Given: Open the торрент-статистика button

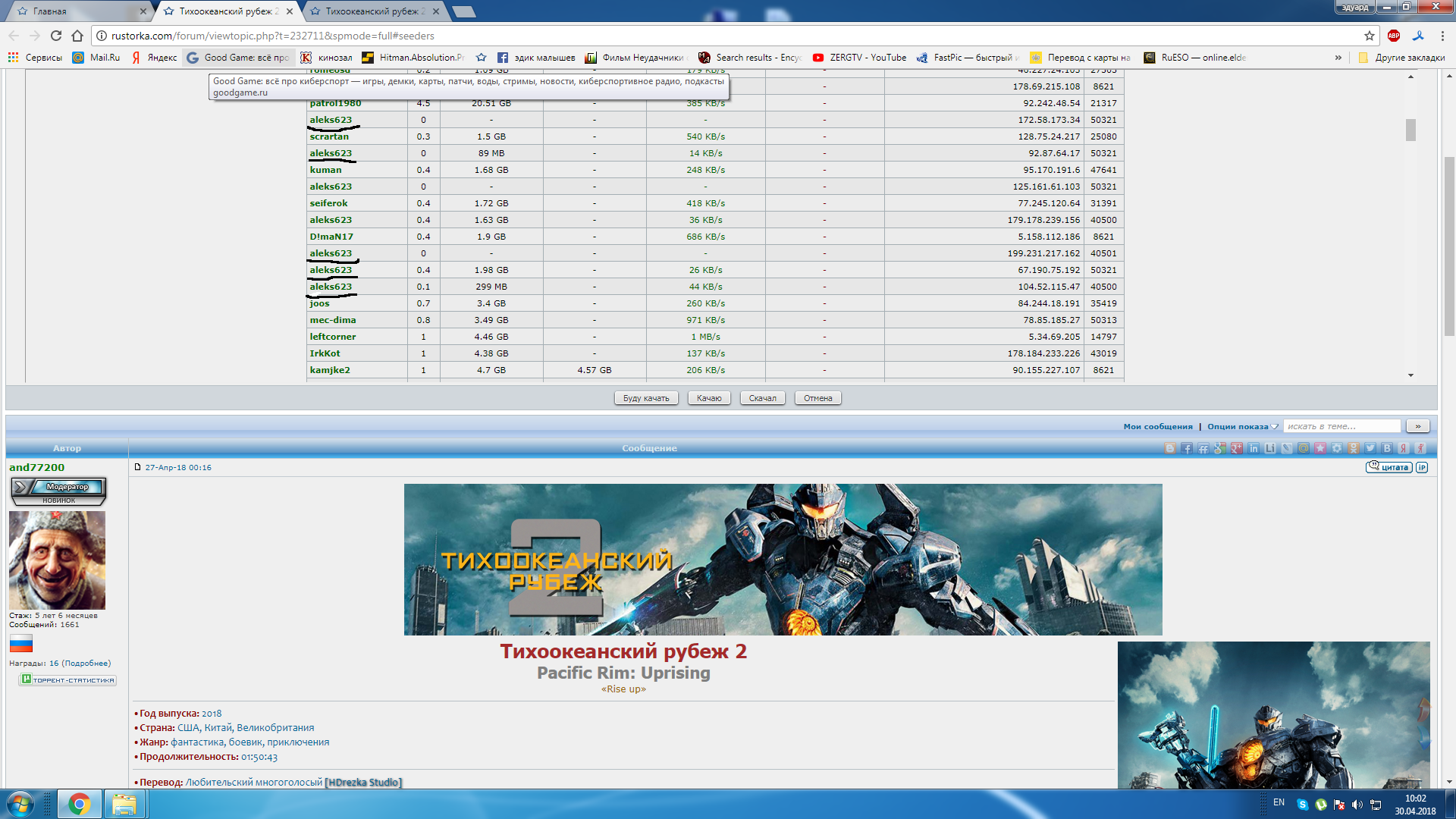Looking at the screenshot, I should click(x=67, y=679).
